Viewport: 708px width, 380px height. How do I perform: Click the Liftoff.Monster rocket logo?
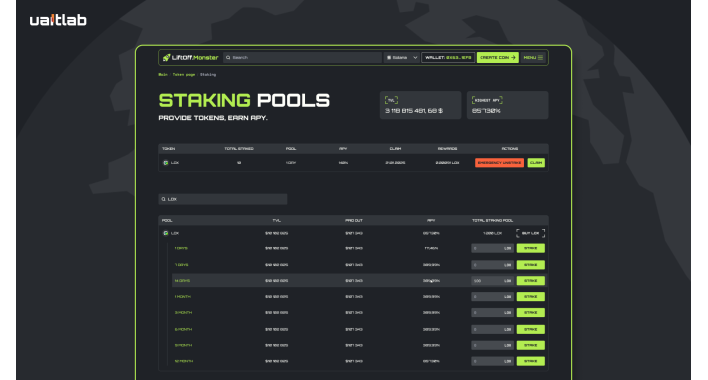(x=190, y=57)
